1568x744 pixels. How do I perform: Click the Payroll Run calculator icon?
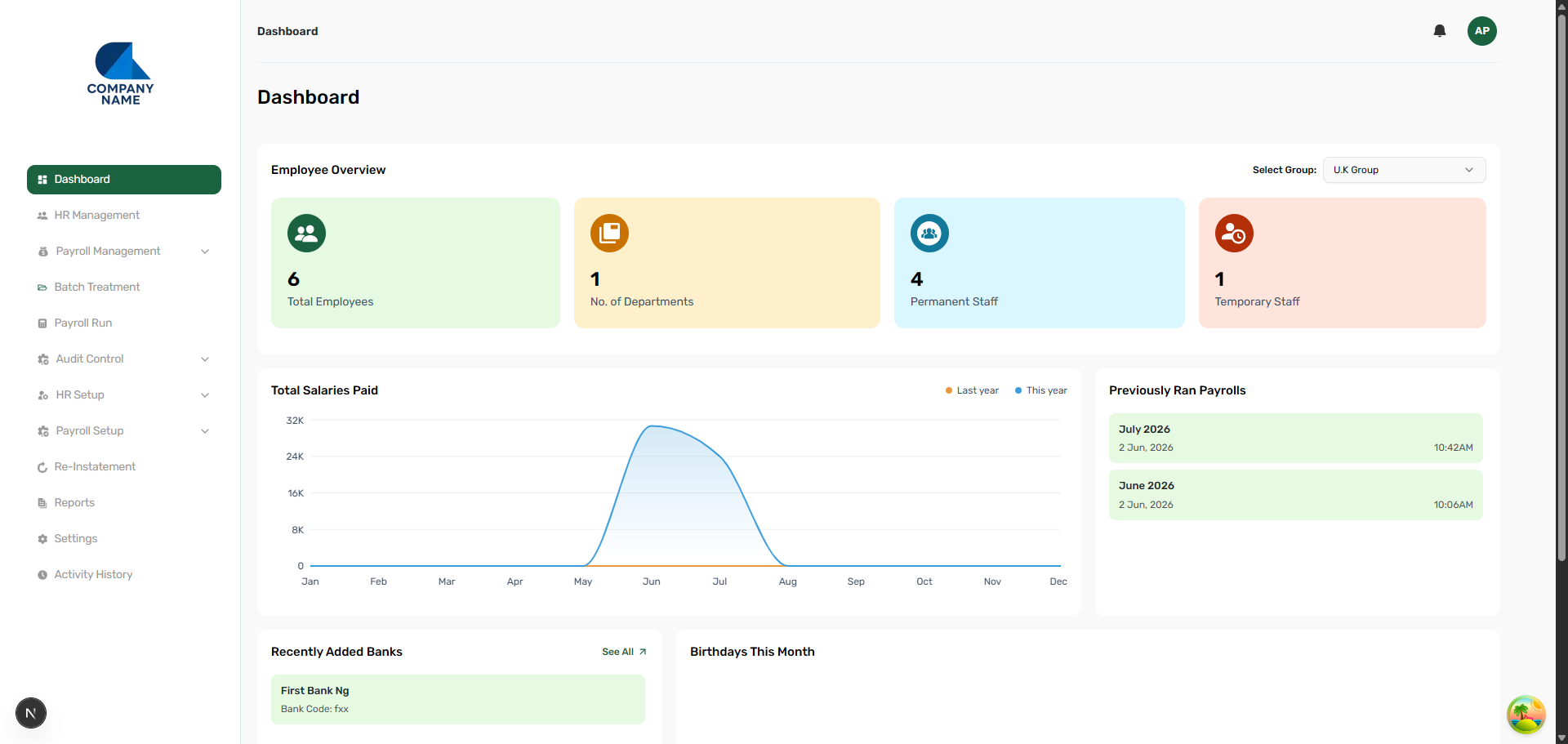(x=42, y=323)
